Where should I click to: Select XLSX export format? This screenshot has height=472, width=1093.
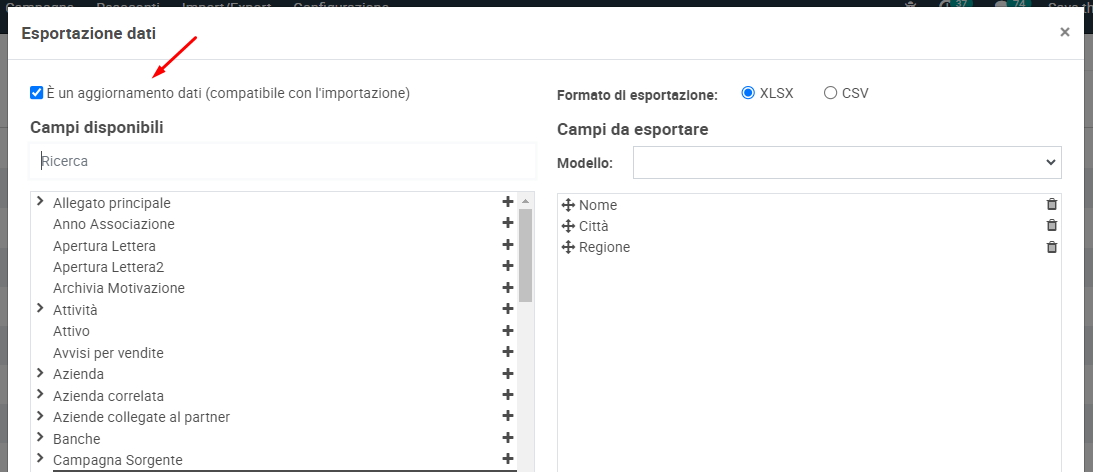(x=748, y=93)
